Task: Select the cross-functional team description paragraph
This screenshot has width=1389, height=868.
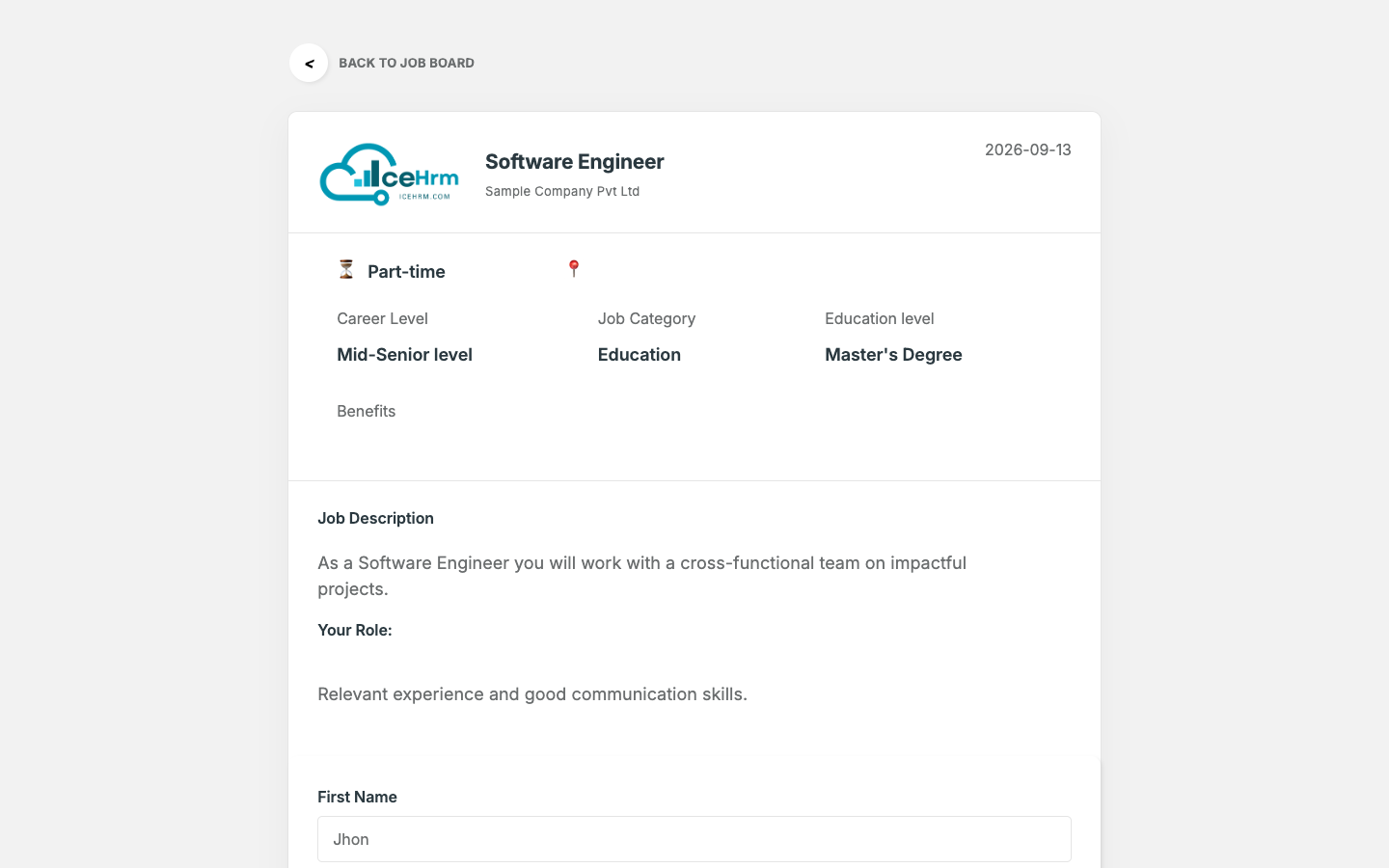Action: tap(641, 576)
